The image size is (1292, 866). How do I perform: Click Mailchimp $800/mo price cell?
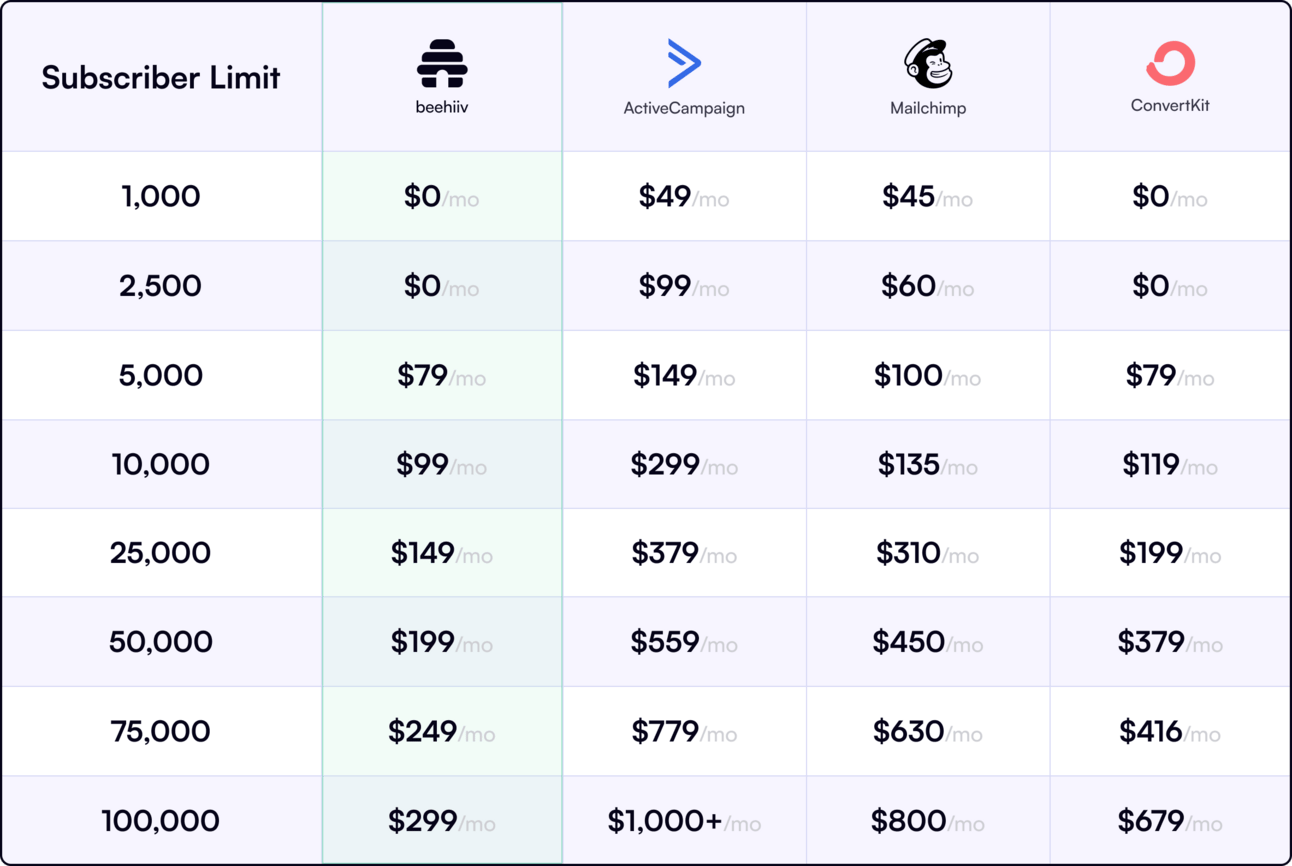(x=928, y=821)
